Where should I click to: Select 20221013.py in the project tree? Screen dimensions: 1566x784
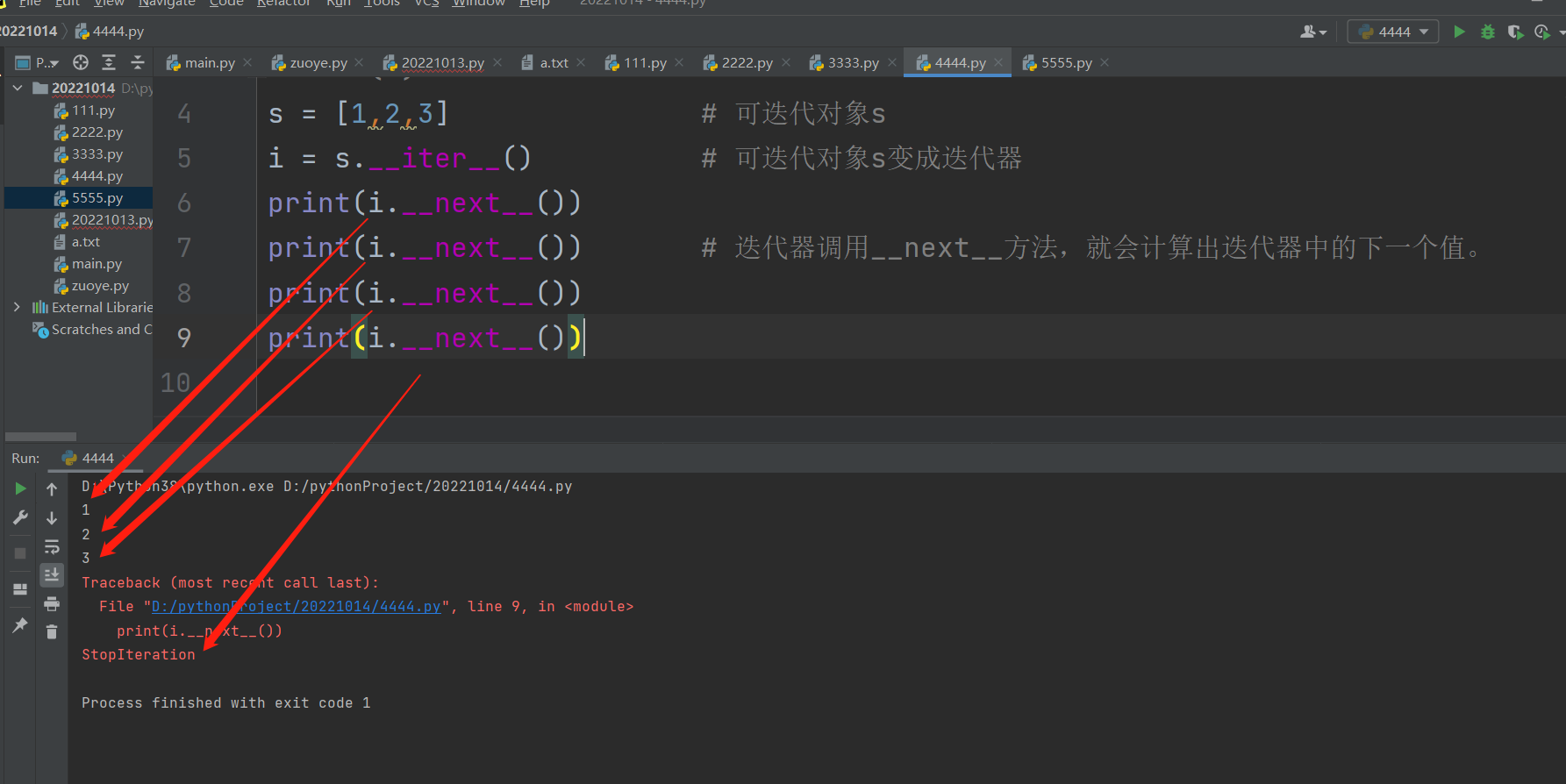(x=103, y=220)
